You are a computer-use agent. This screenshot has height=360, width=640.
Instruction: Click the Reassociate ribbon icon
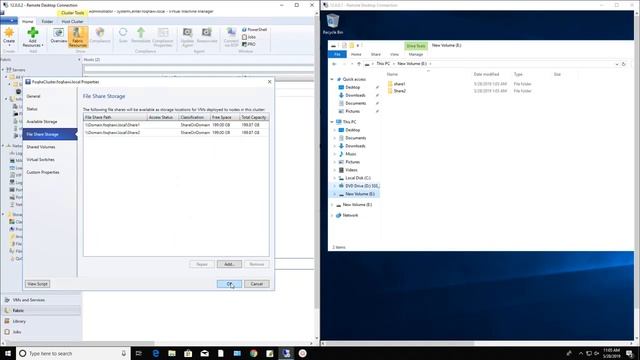207,36
